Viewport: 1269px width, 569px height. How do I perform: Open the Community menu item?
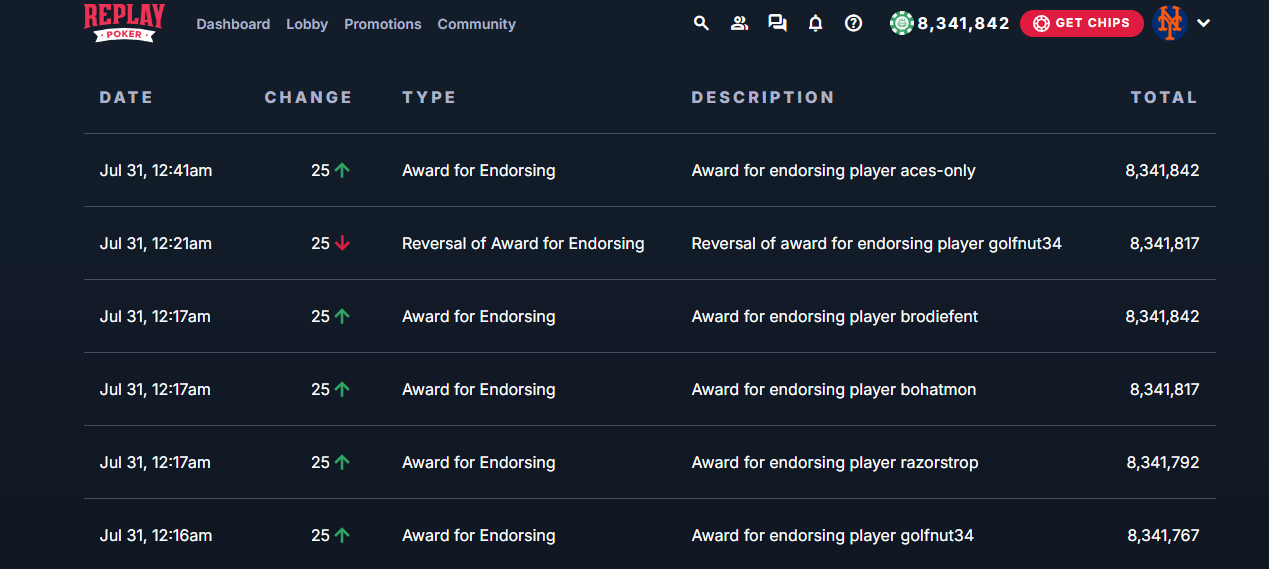(476, 24)
